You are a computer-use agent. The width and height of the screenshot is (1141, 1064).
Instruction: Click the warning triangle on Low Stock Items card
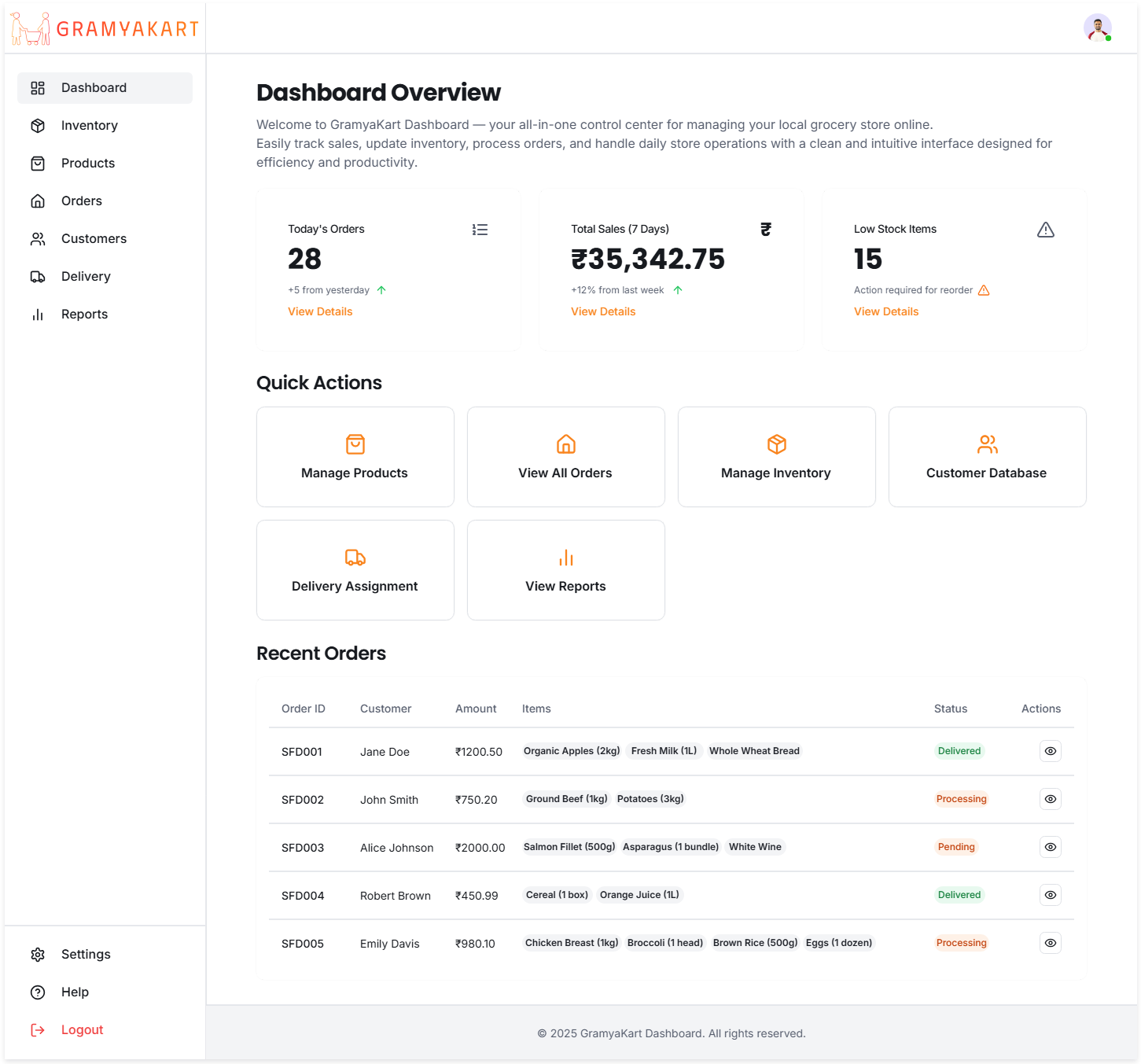[1045, 229]
